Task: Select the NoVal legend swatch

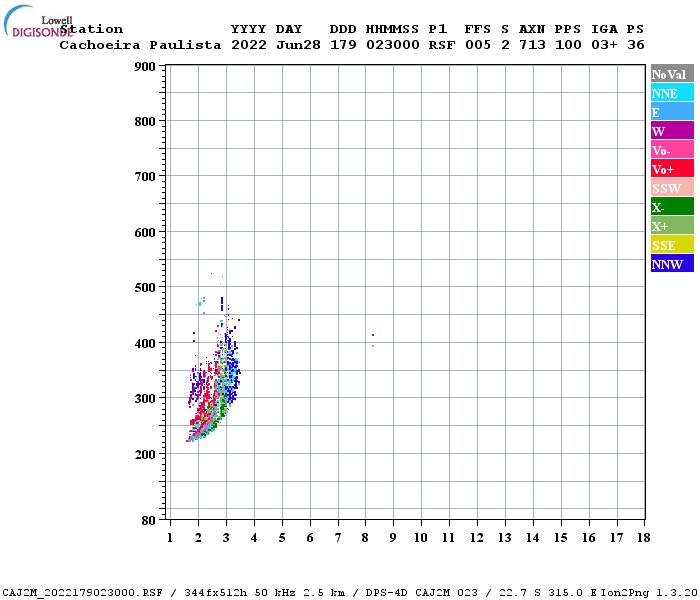Action: click(x=672, y=74)
